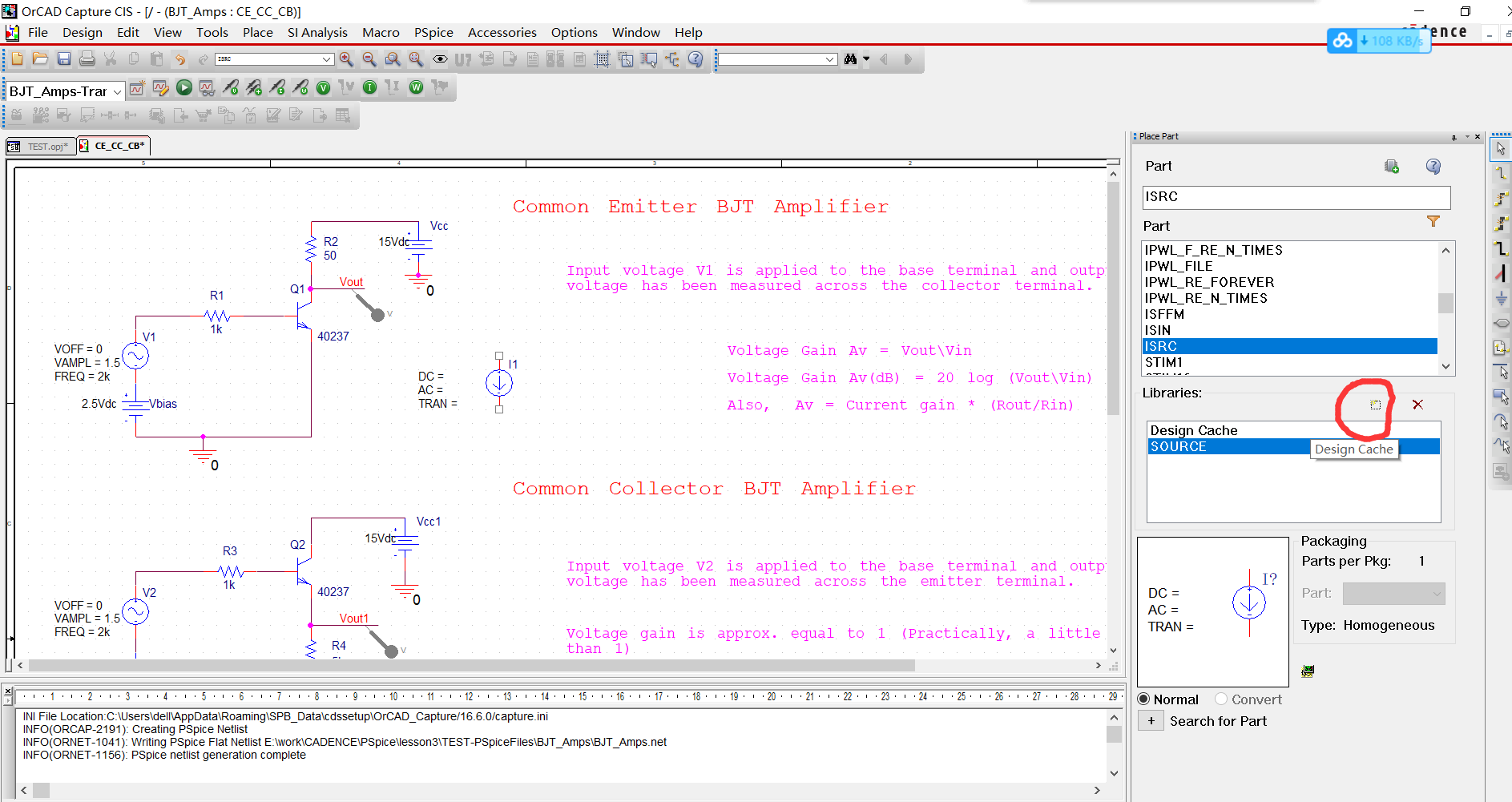Viewport: 1512px width, 802px height.
Task: Zoom out of the schematic
Action: click(369, 59)
